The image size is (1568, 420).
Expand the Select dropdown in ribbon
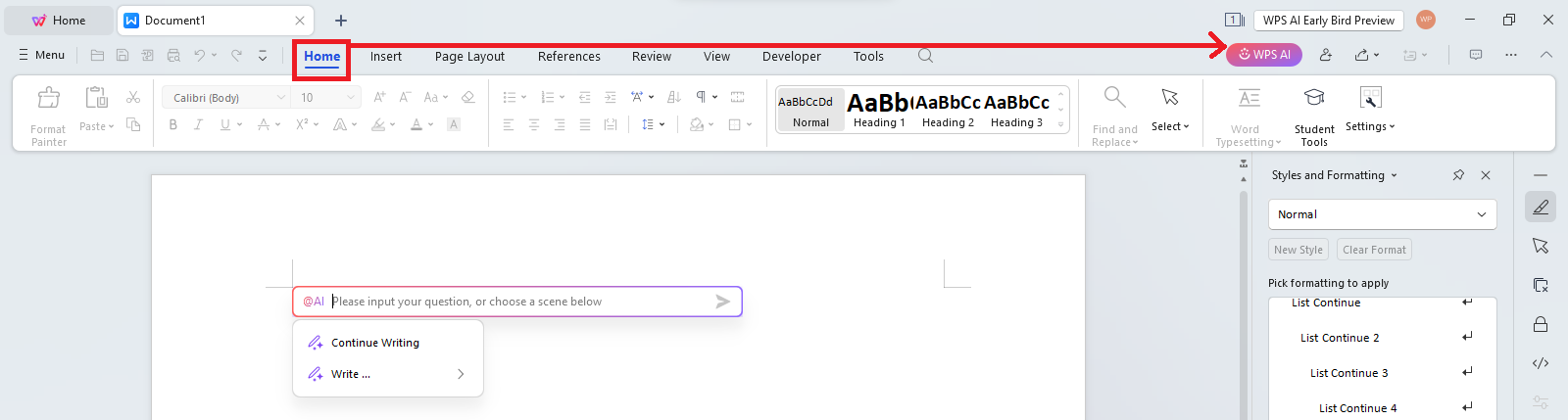click(1170, 126)
